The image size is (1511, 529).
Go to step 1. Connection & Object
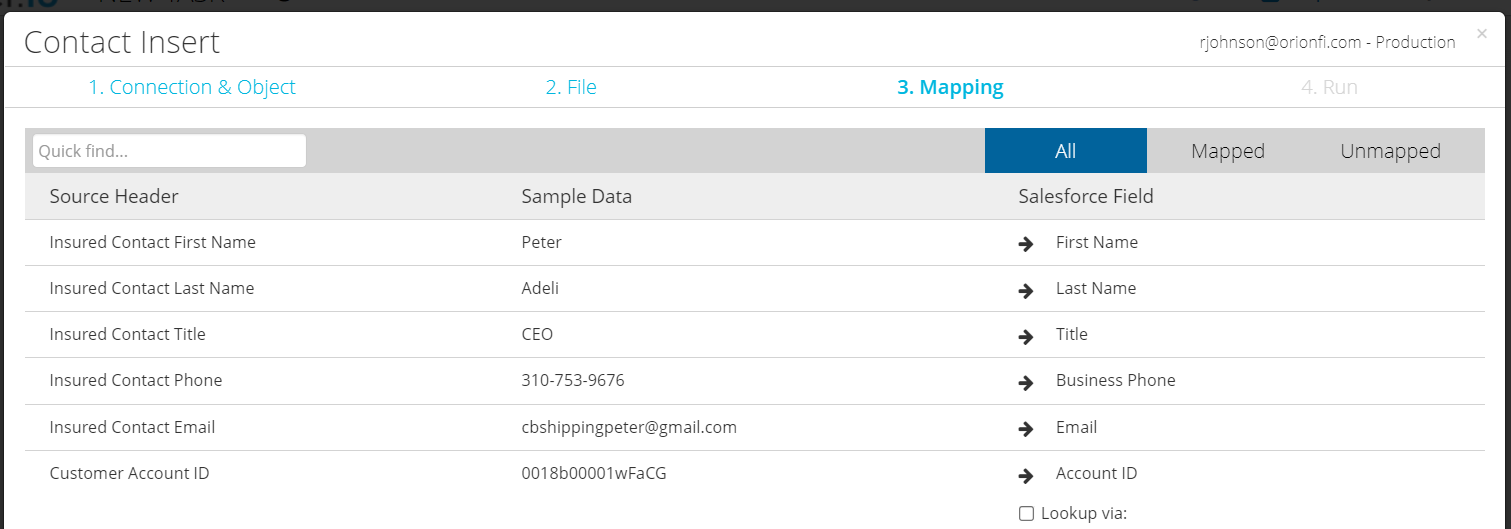coord(192,87)
